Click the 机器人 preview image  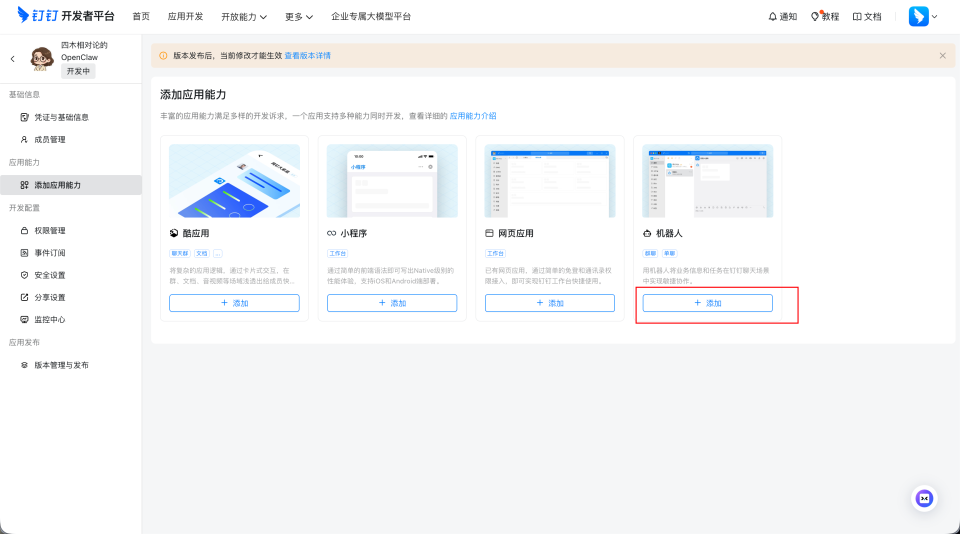pos(708,181)
